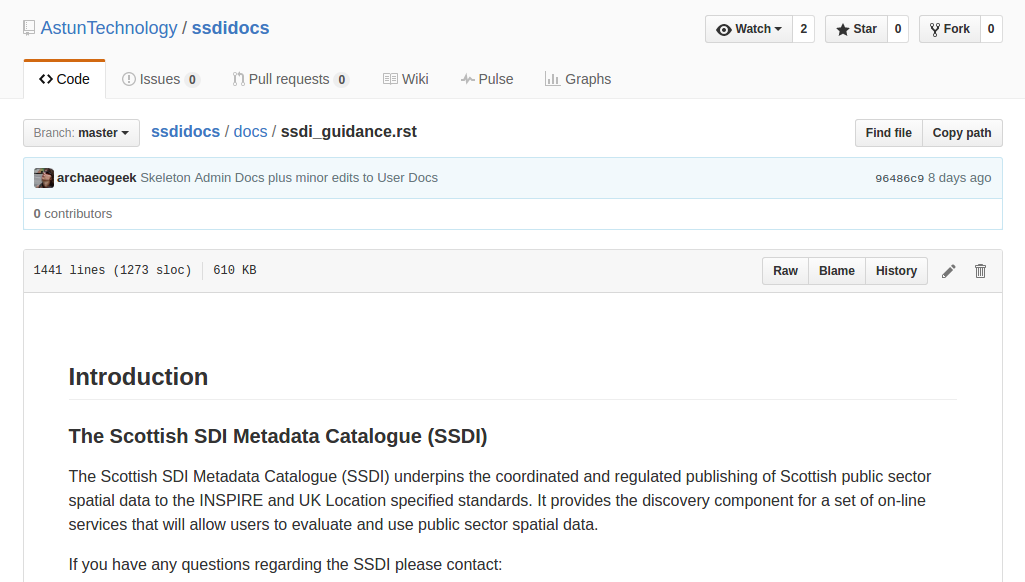The width and height of the screenshot is (1025, 582).
Task: Click the ssdidocs repository title link
Action: (x=230, y=28)
